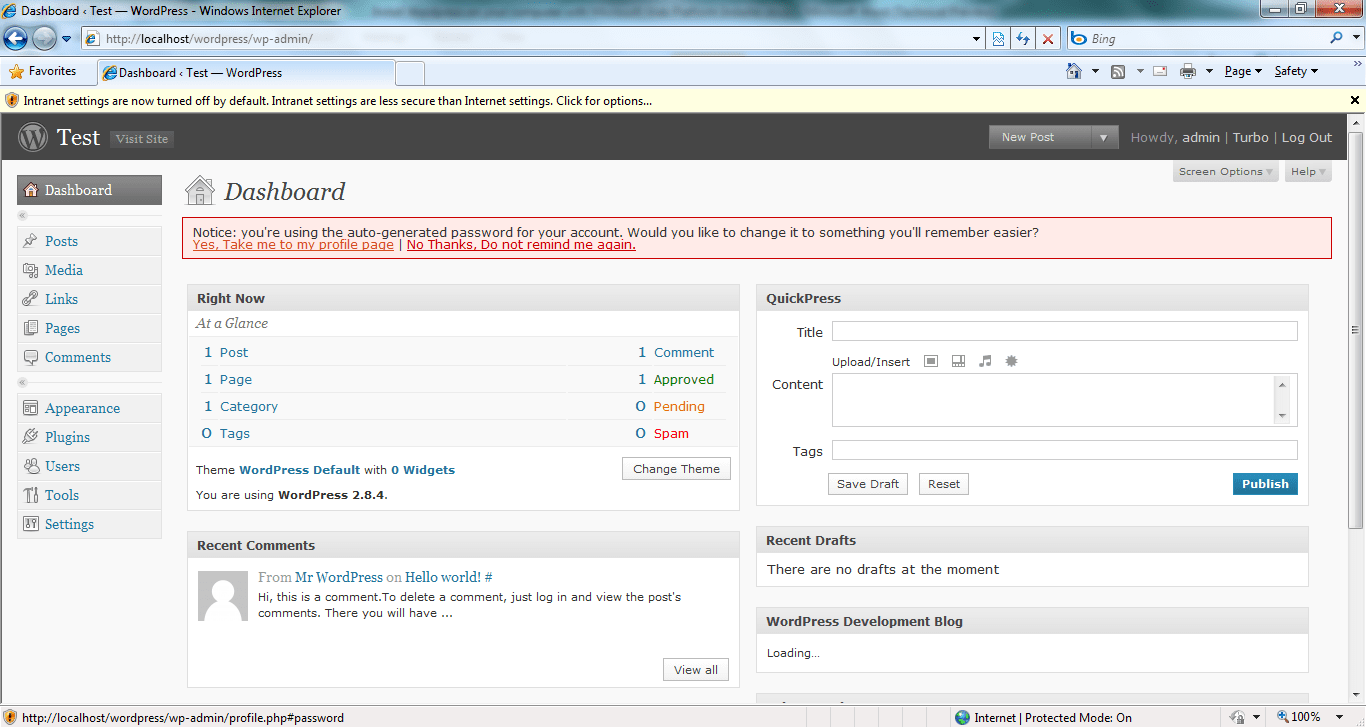Click Yes, Take me to my profile page
Viewport: 1366px width, 728px height.
(293, 245)
